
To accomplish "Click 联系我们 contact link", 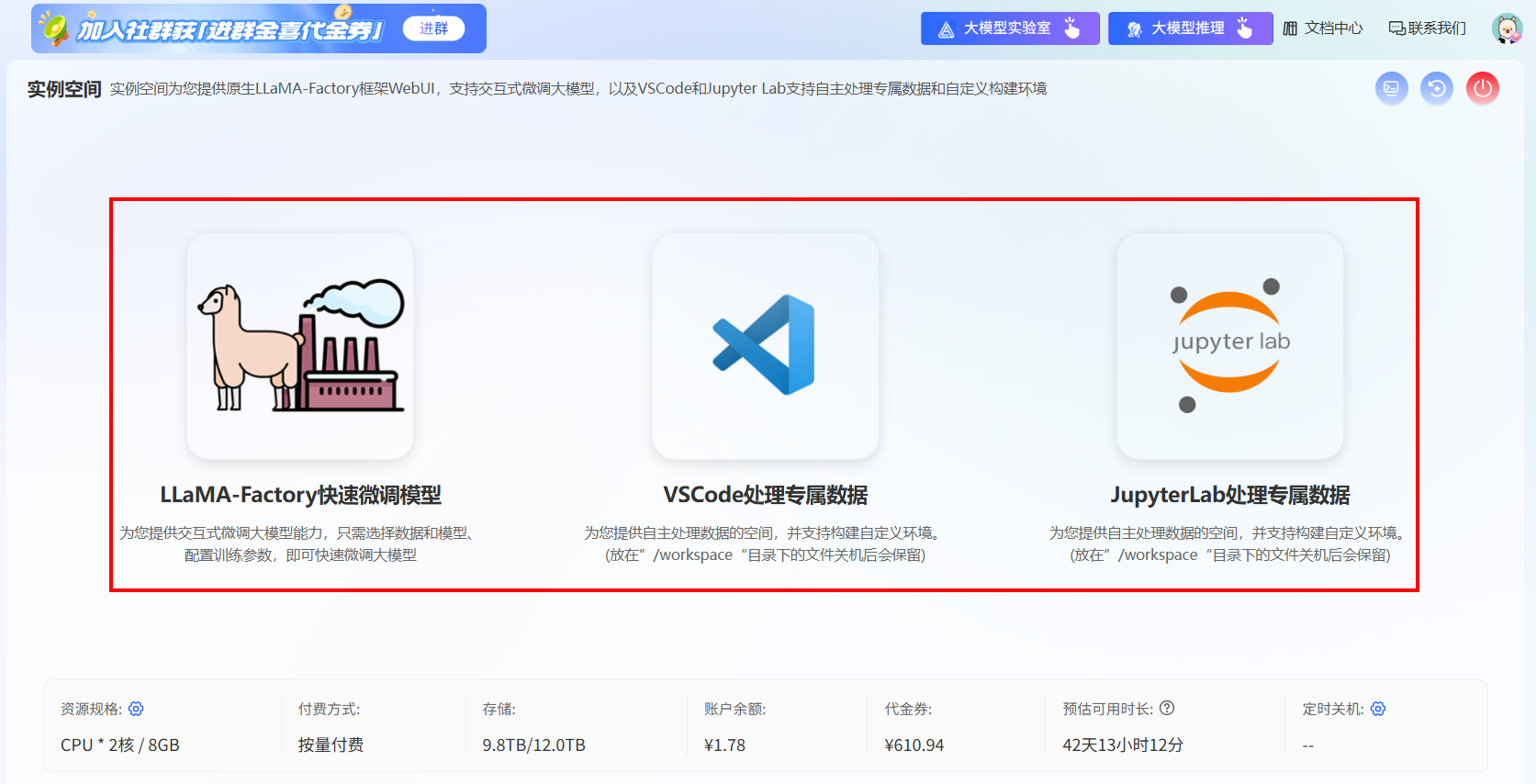I will point(1427,28).
